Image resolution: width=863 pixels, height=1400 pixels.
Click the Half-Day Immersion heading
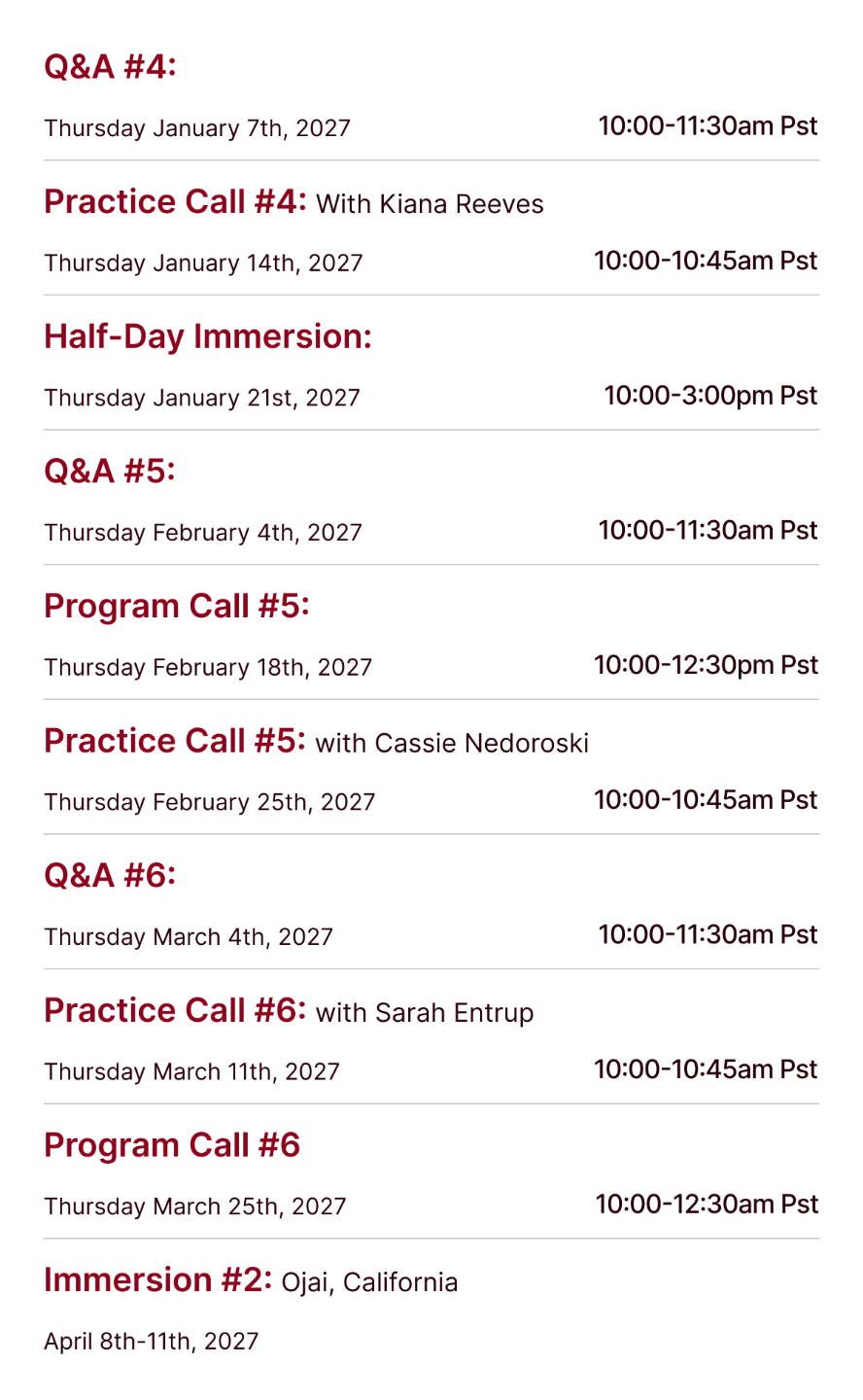[208, 336]
